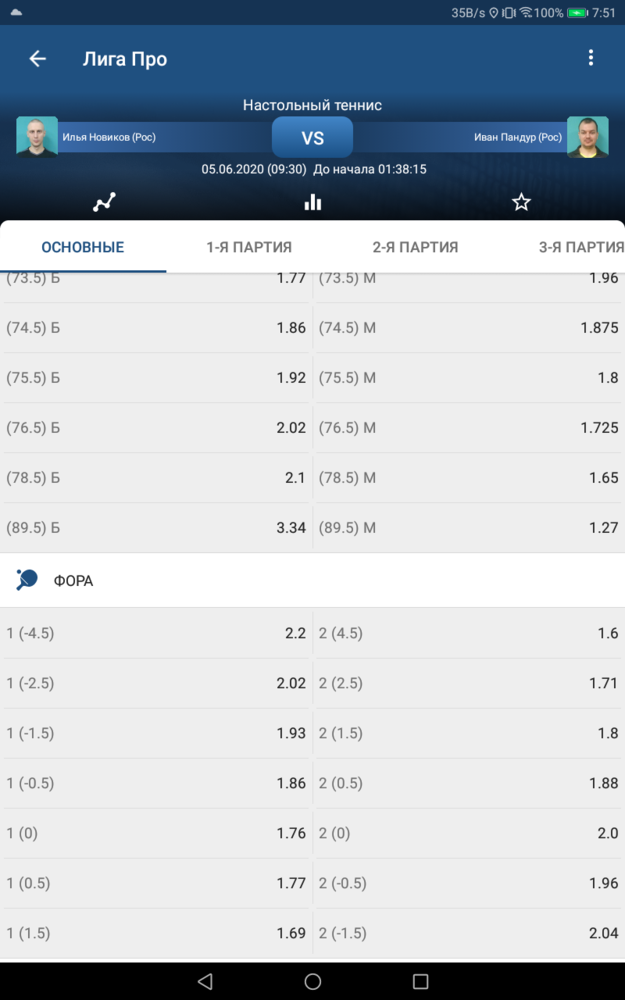Collapse the ФОРА section header
This screenshot has width=625, height=1000.
point(312,580)
